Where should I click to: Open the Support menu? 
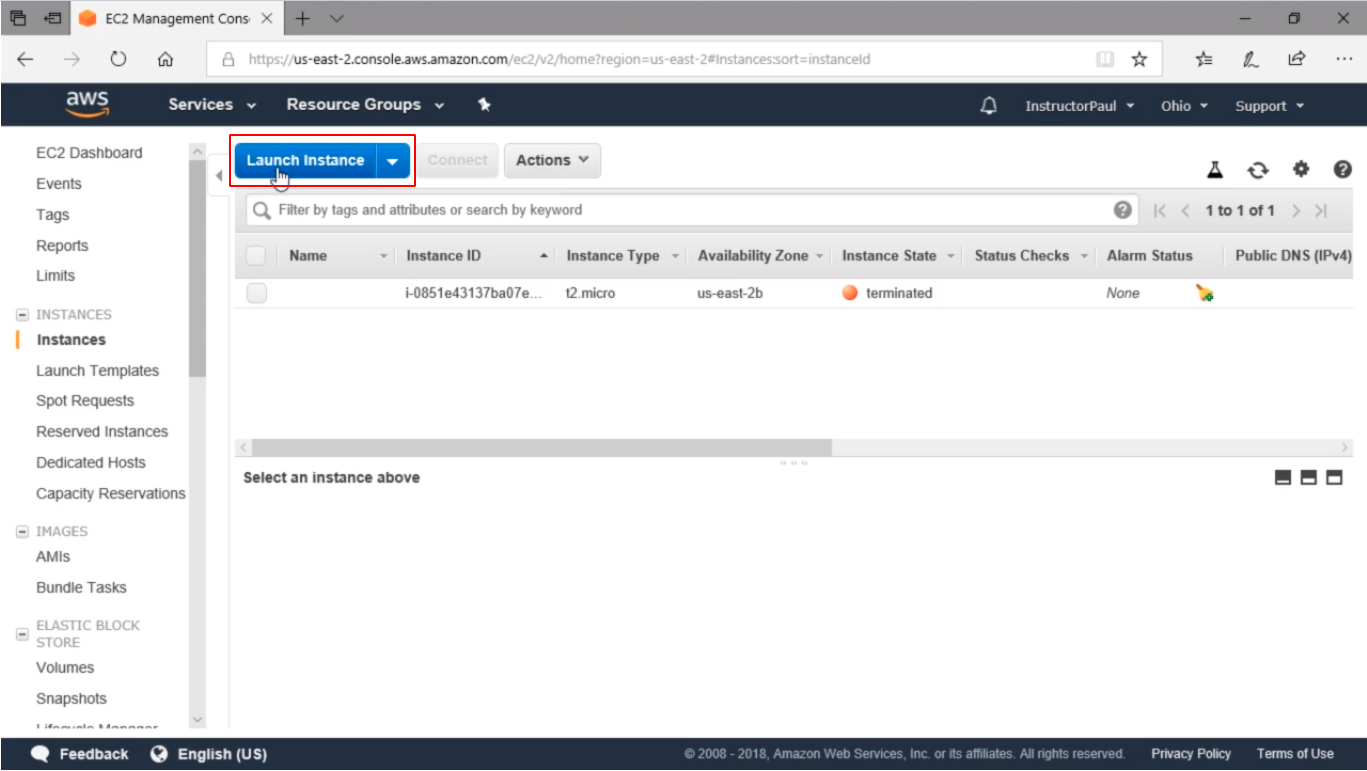coord(1270,106)
